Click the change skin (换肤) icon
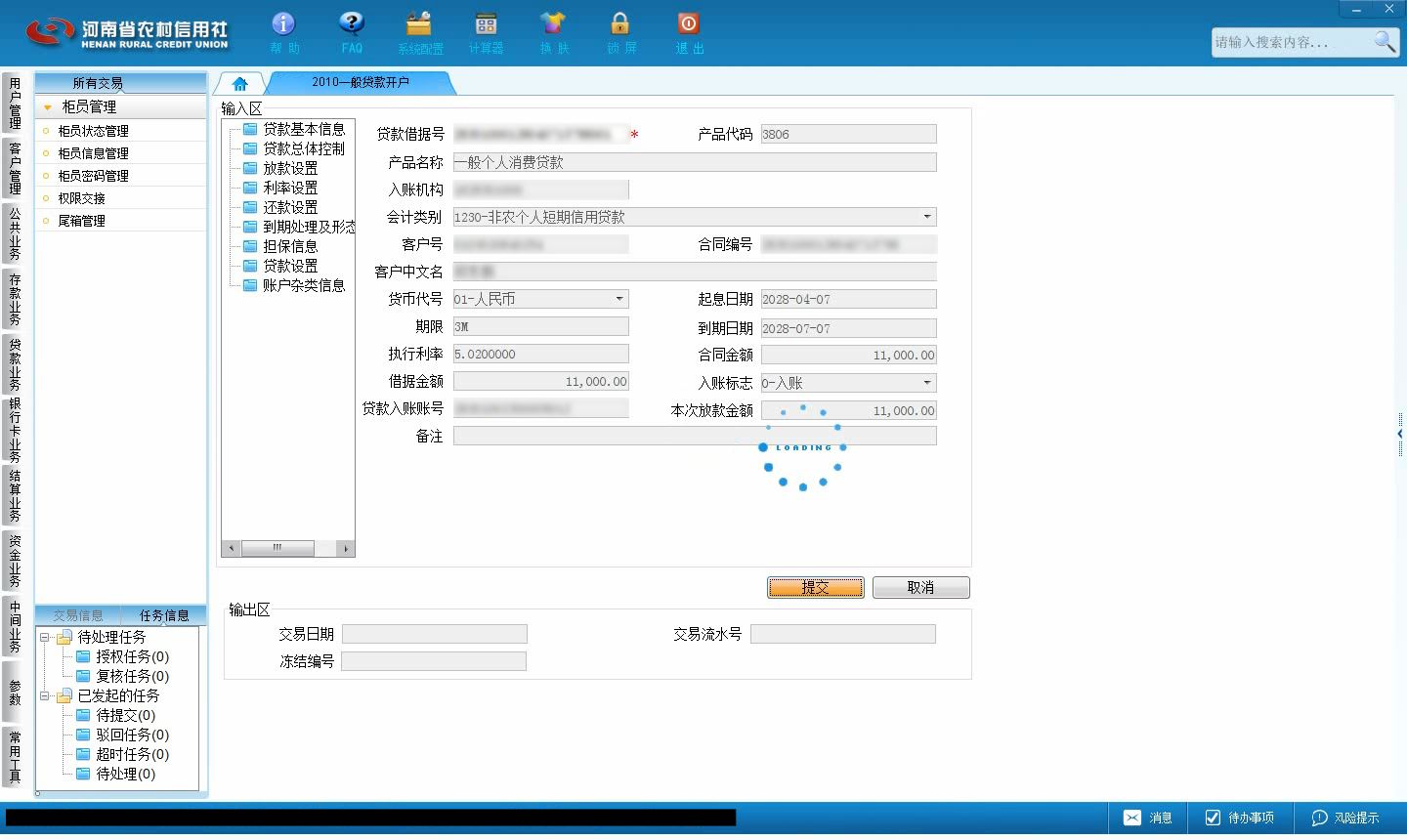The height and width of the screenshot is (840, 1407). tap(553, 23)
